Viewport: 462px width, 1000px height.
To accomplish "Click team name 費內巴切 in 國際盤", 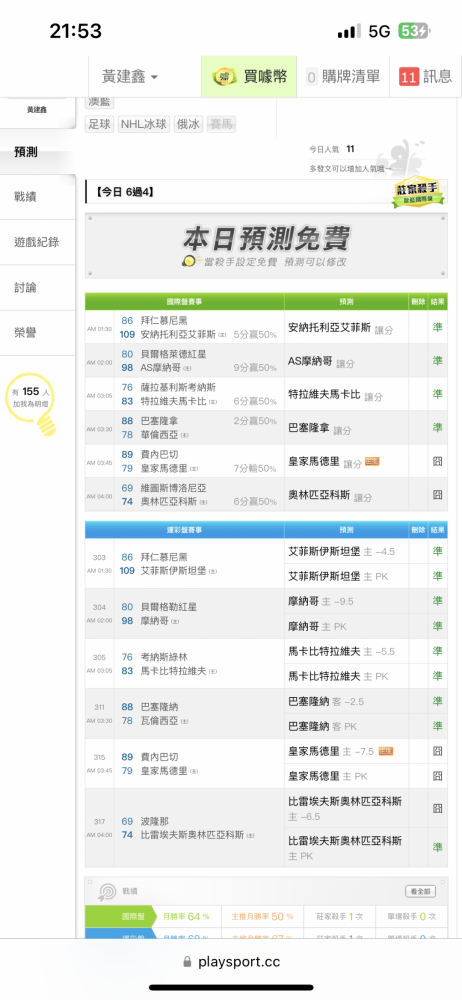I will pos(160,454).
